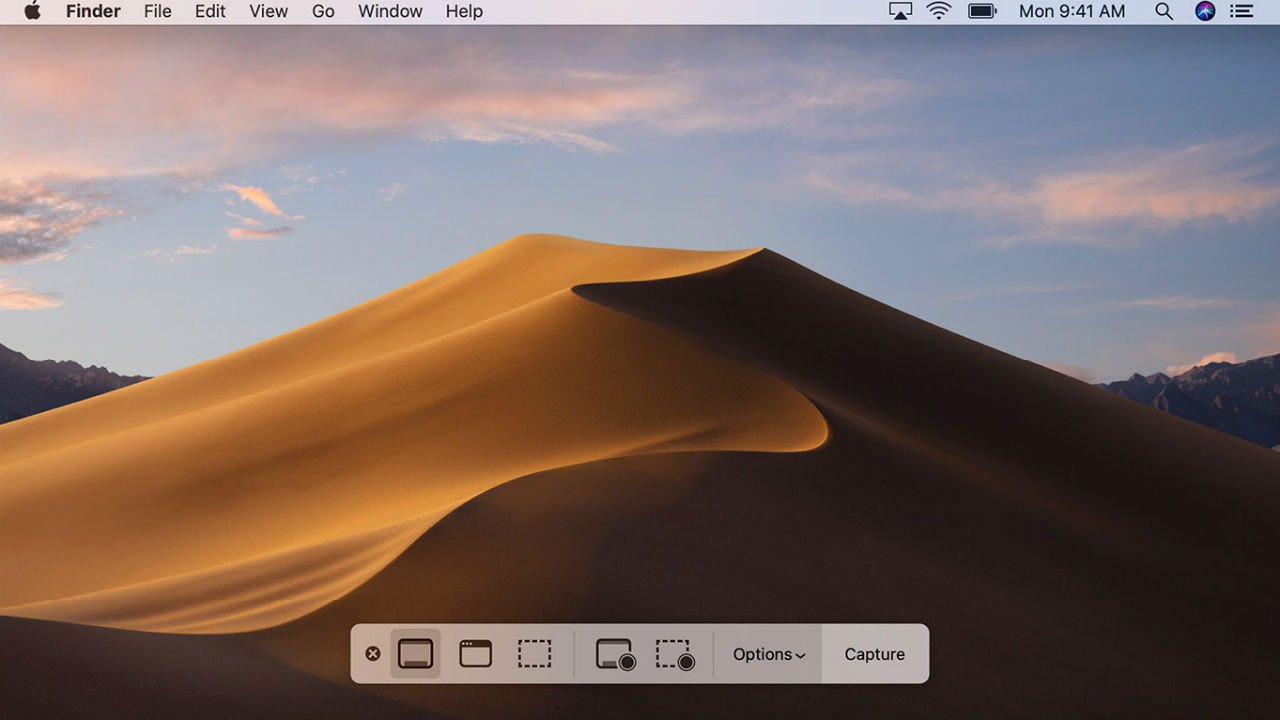Open the Apple menu
The width and height of the screenshot is (1280, 720).
coord(32,12)
